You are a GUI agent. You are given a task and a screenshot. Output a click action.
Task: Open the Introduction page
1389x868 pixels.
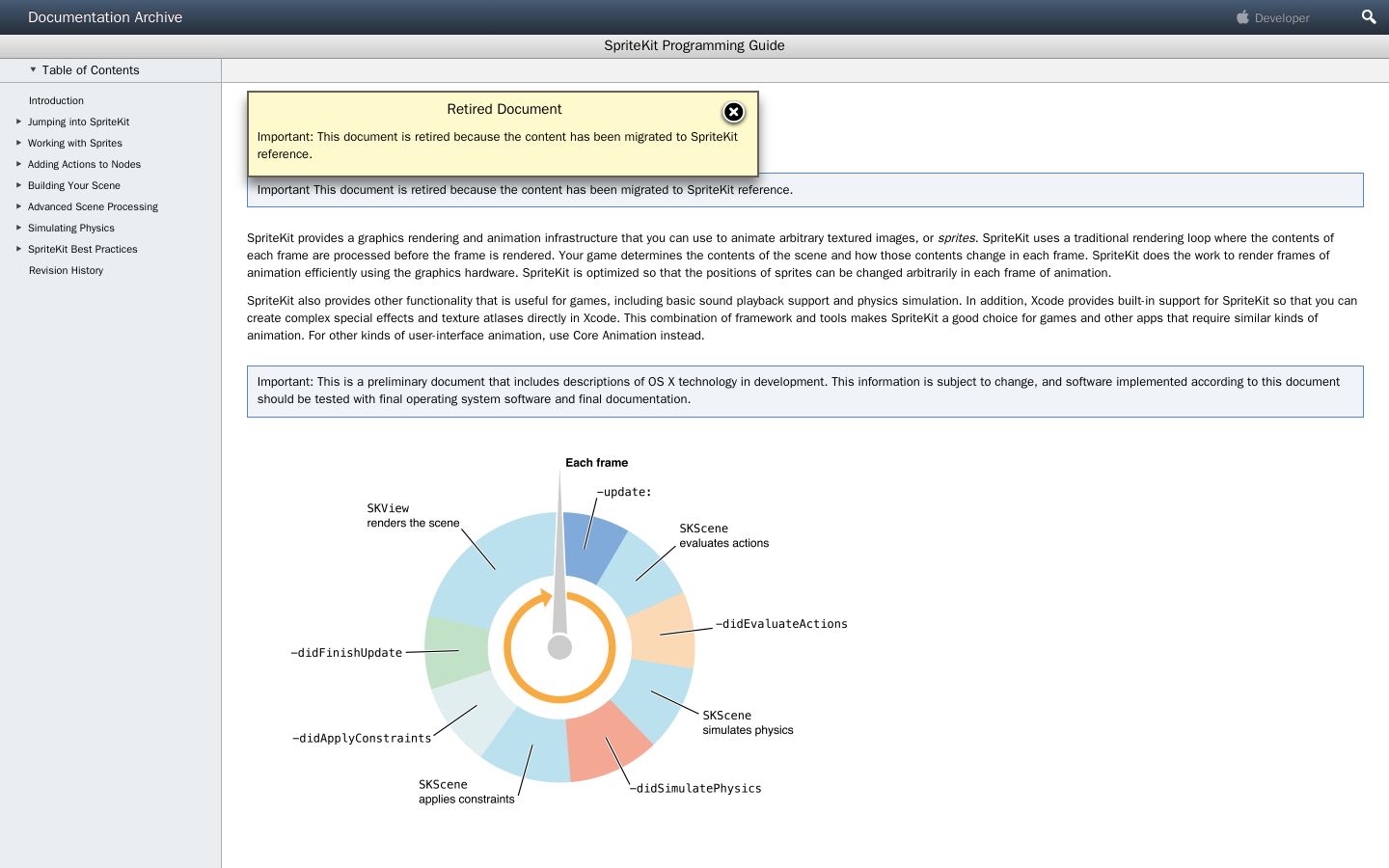tap(56, 100)
